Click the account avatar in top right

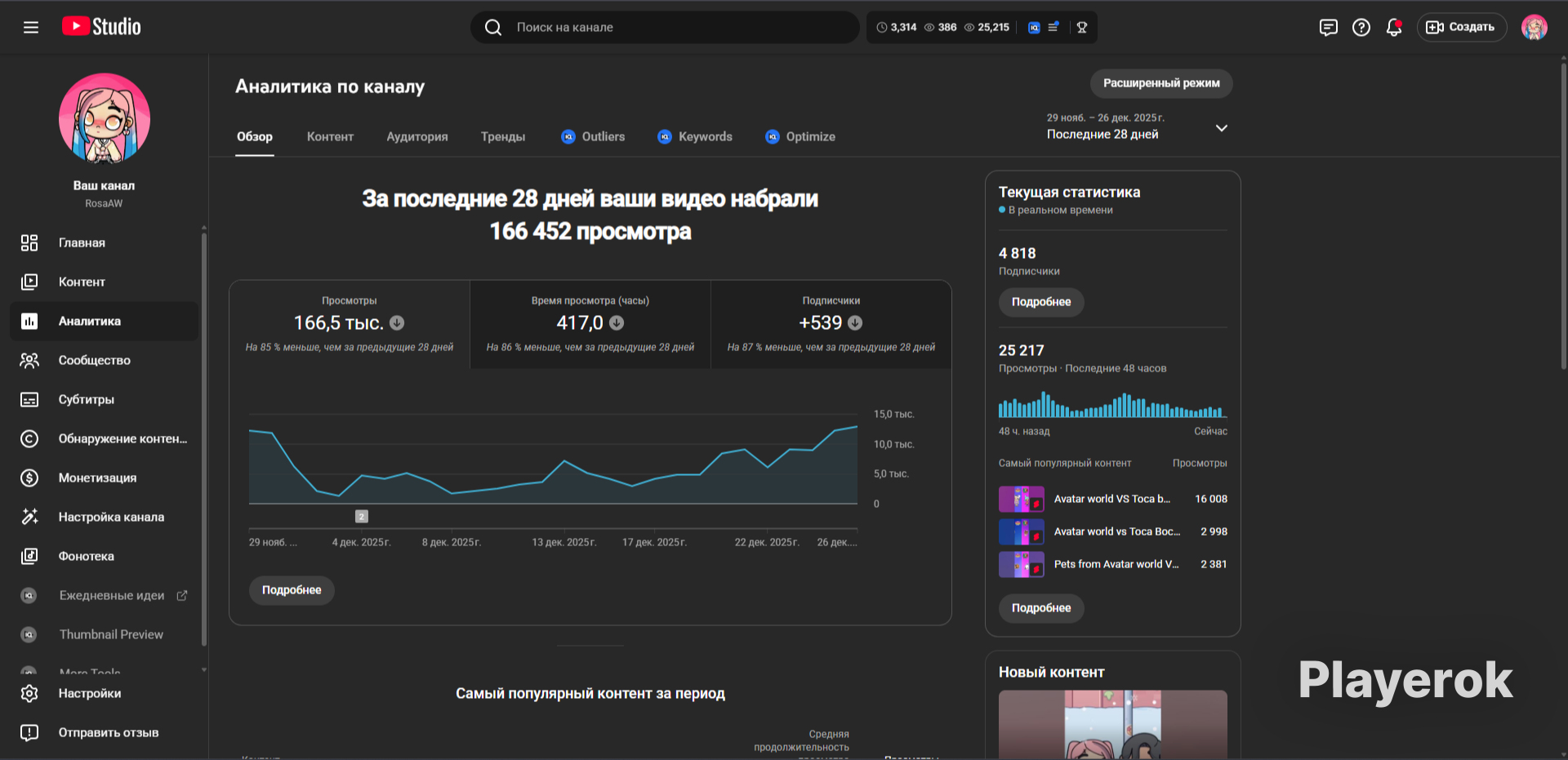coord(1535,28)
